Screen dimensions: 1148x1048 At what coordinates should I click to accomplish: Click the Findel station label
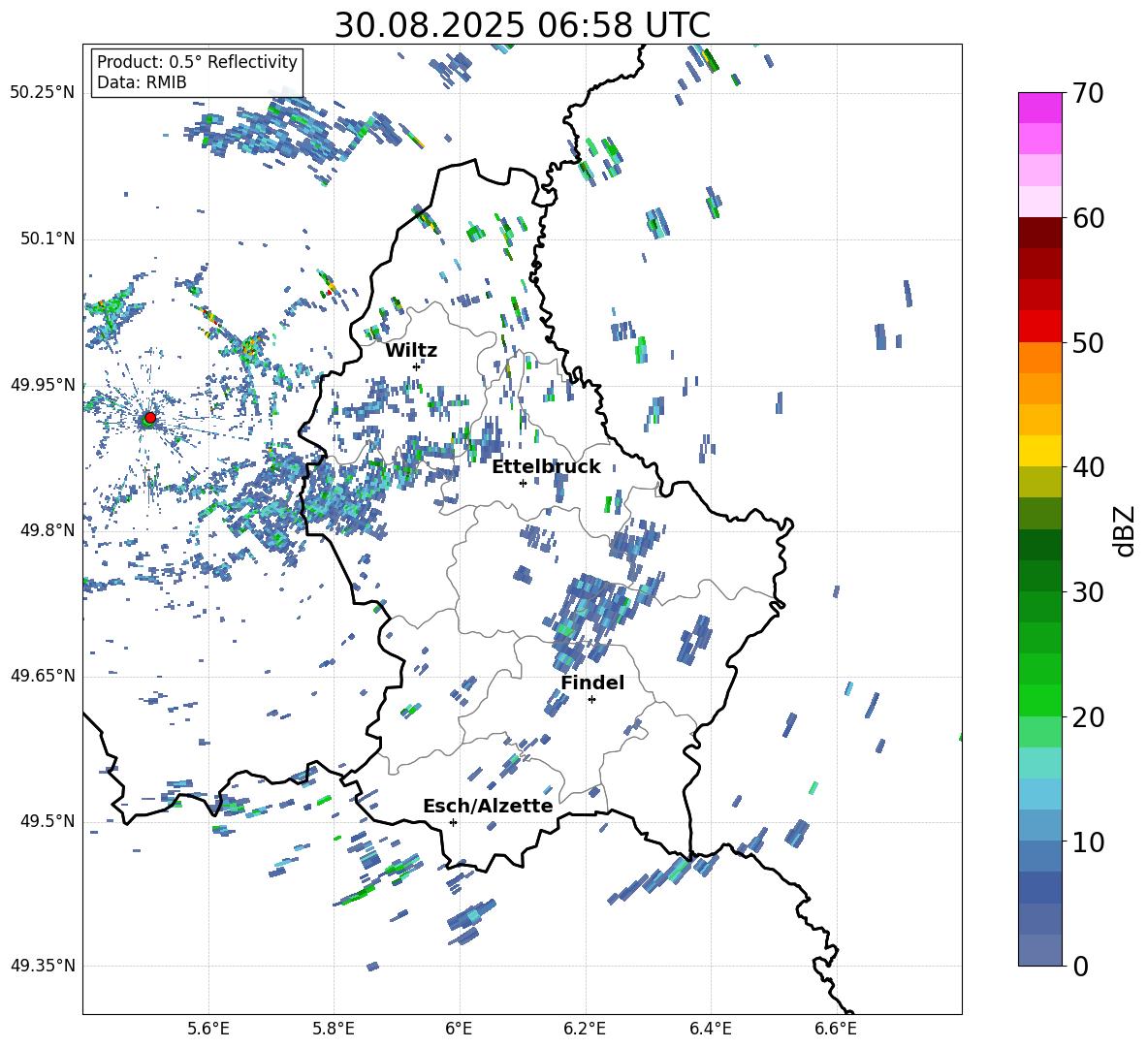point(592,683)
